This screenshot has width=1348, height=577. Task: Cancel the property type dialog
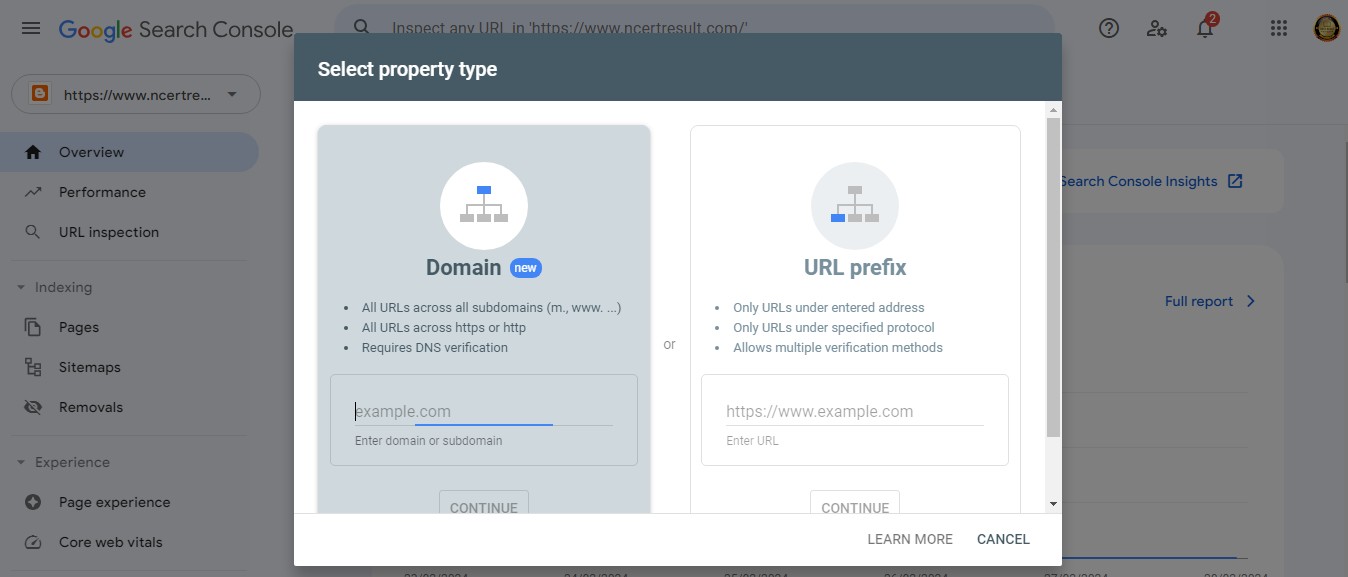pos(1003,539)
